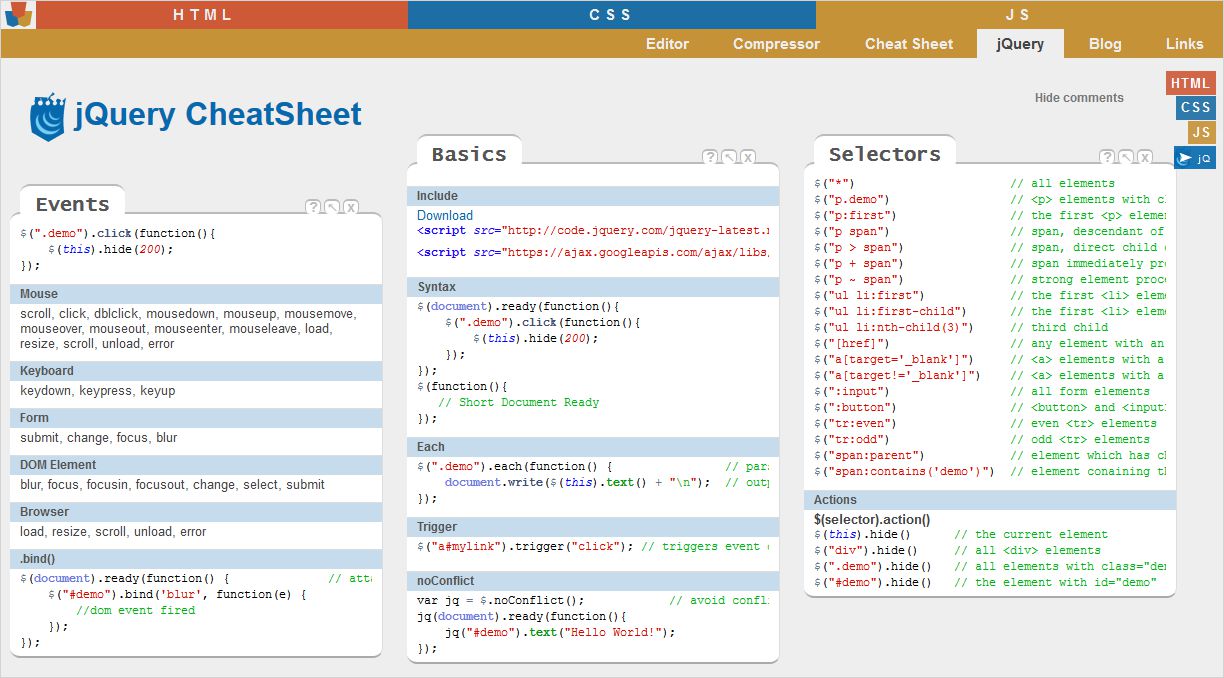This screenshot has width=1224, height=678.
Task: Close the Events panel with X icon
Action: pyautogui.click(x=351, y=207)
